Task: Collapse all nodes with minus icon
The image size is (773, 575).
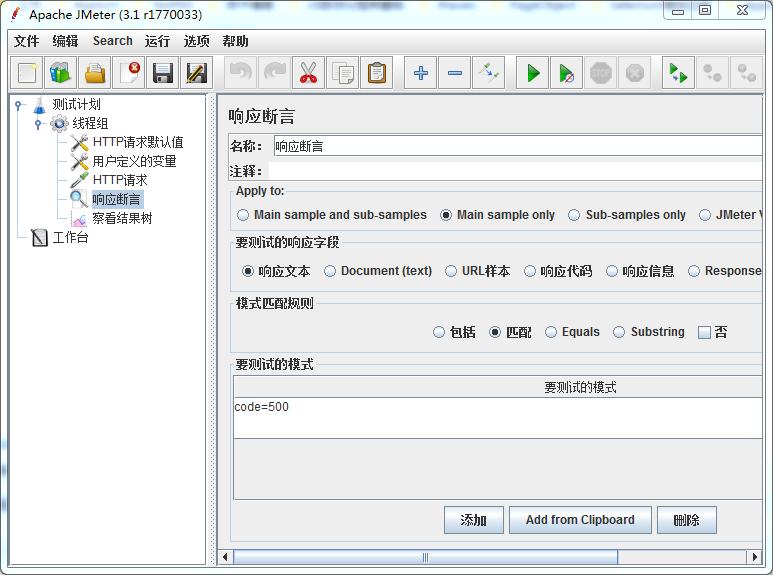Action: [455, 73]
